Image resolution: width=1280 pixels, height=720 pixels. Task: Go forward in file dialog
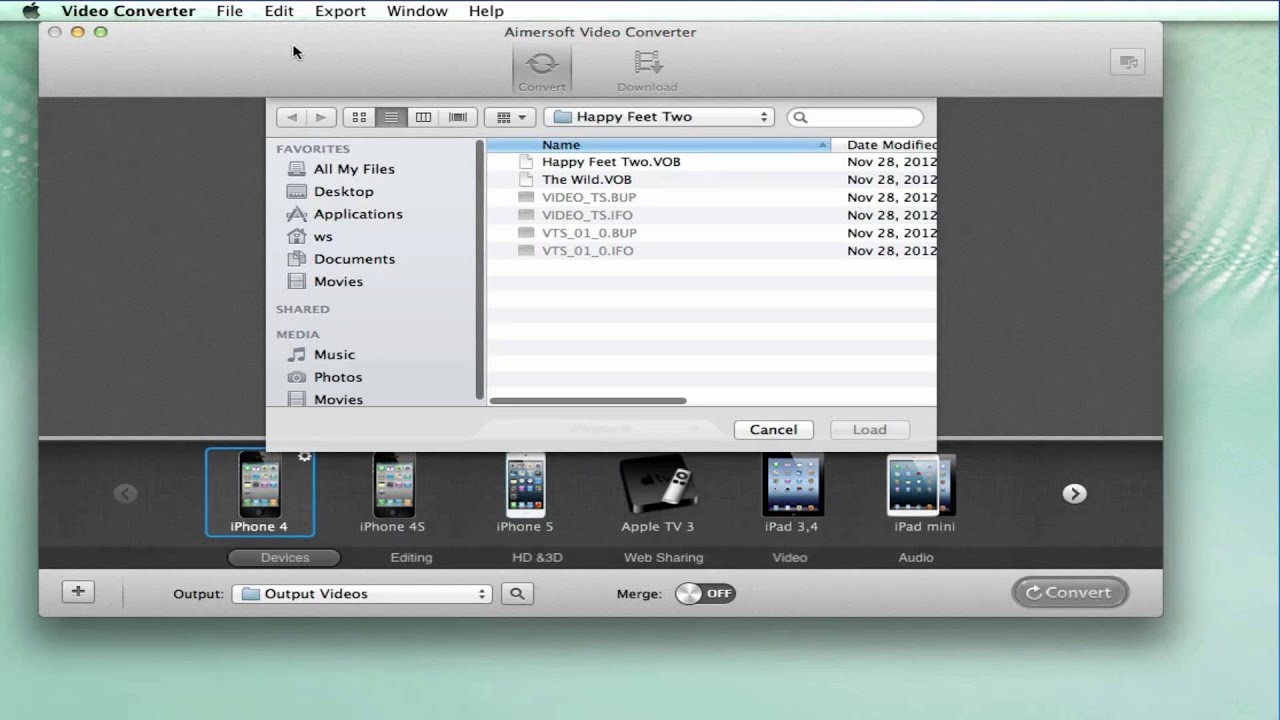[x=321, y=117]
